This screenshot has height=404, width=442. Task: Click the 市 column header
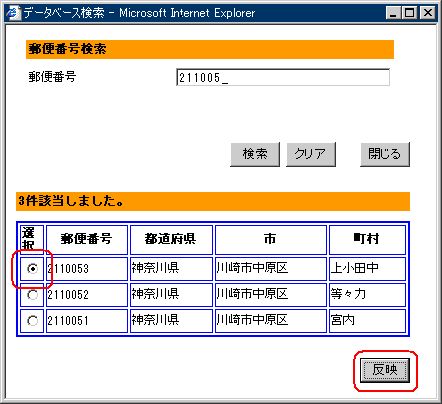(x=271, y=239)
